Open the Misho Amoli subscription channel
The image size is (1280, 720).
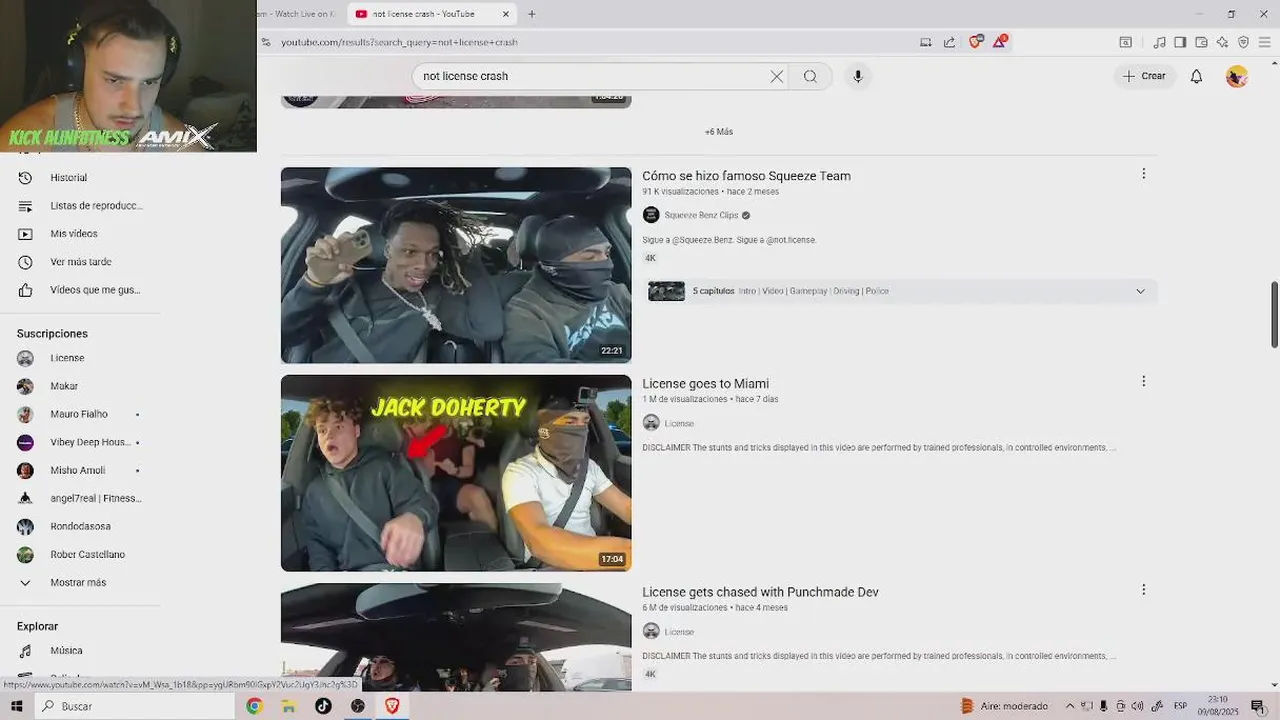tap(80, 470)
